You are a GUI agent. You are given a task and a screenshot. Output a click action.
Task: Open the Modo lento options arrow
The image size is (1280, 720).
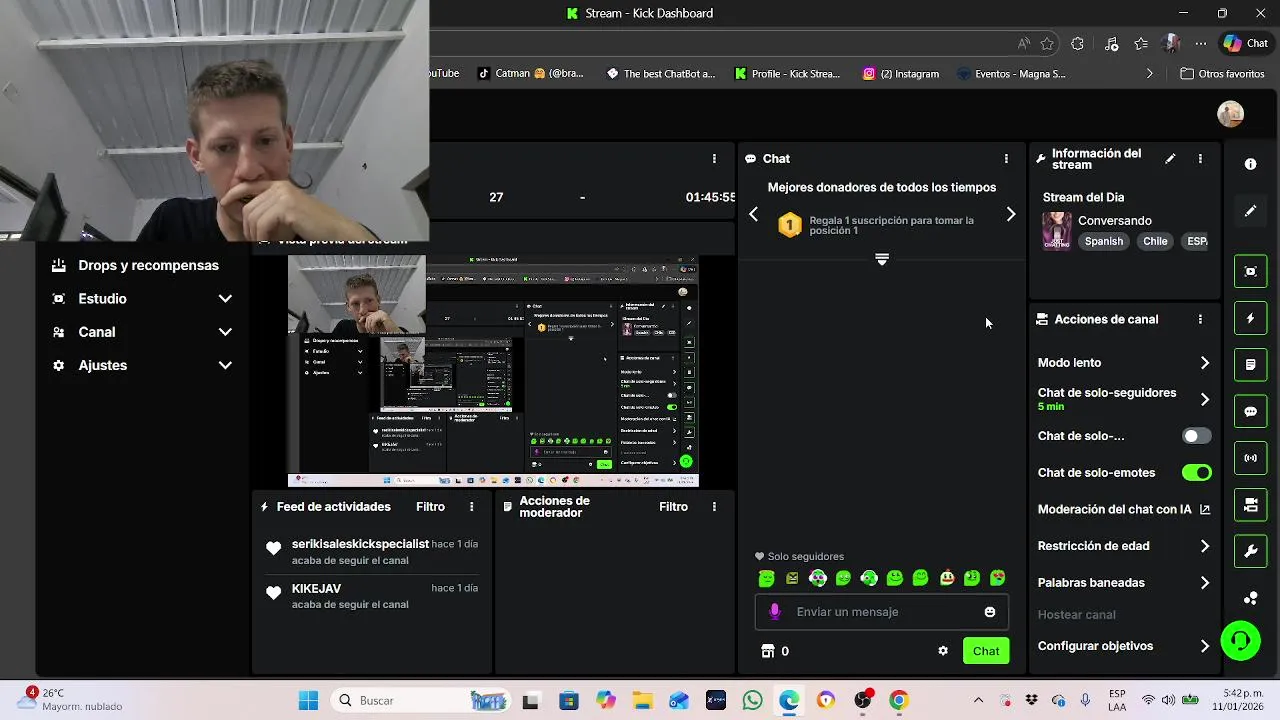pyautogui.click(x=1204, y=363)
